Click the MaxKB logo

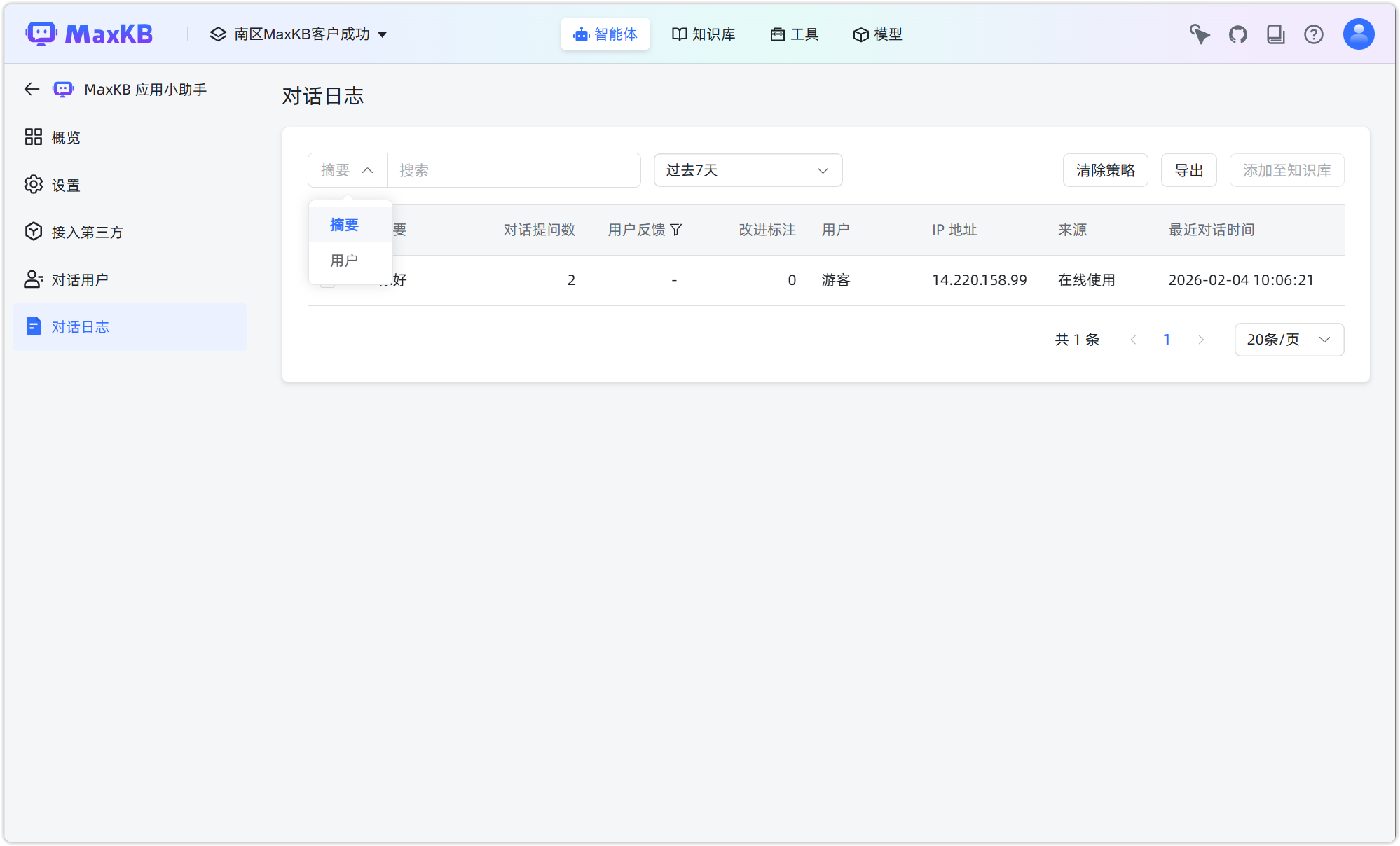pos(90,33)
